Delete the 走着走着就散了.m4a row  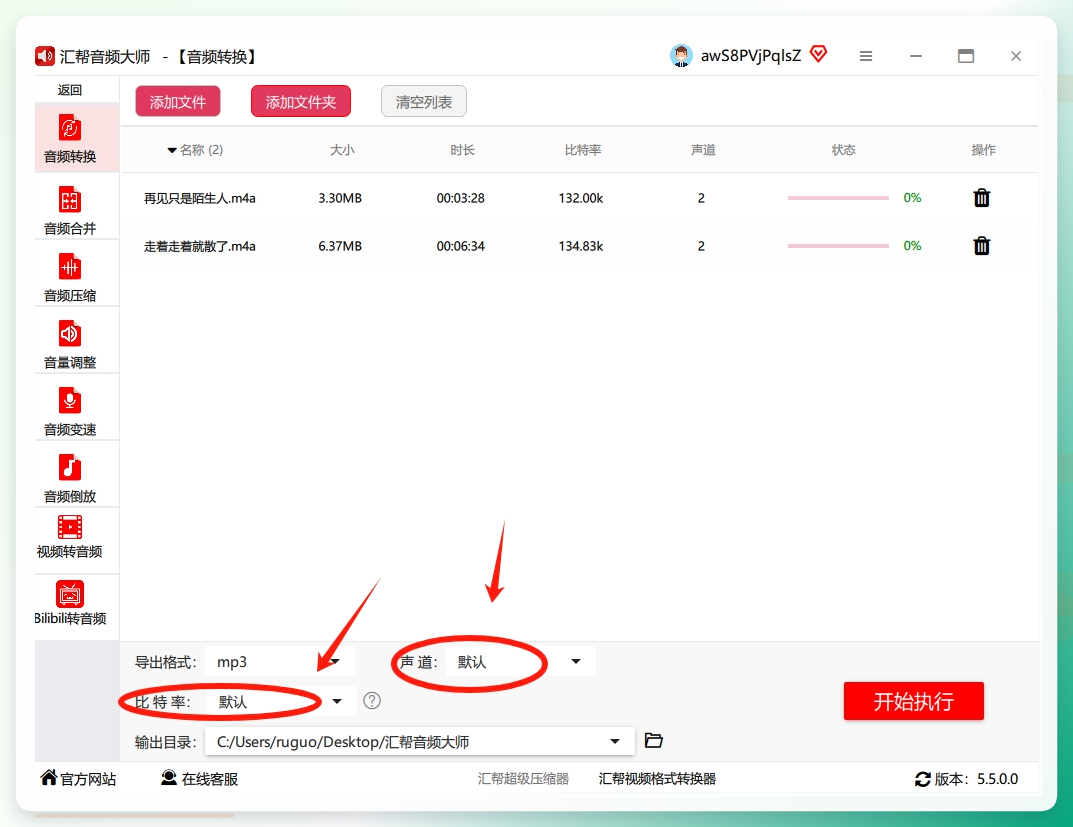click(x=981, y=246)
